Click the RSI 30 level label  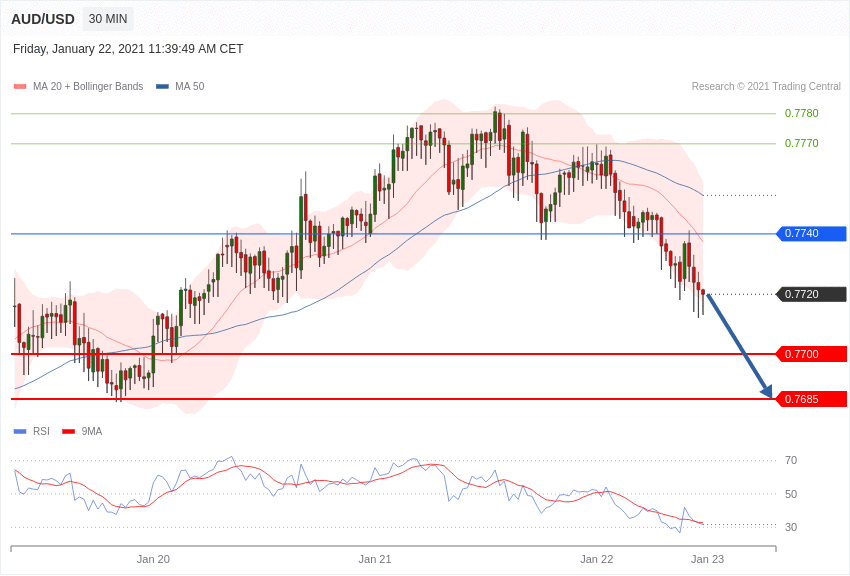[791, 527]
